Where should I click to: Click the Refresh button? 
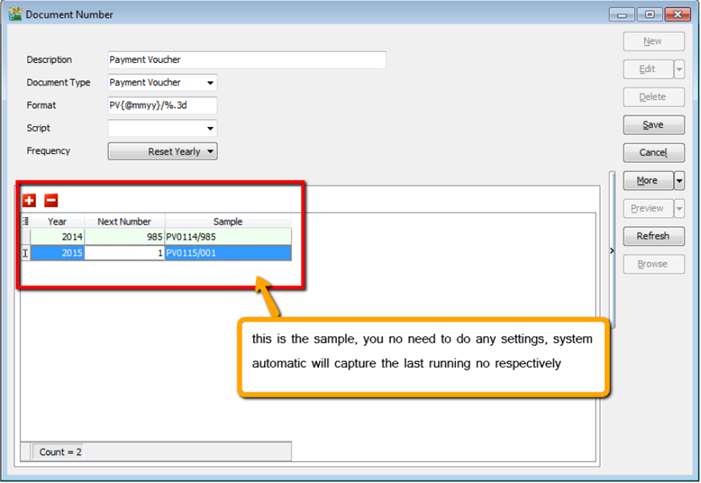click(x=653, y=237)
